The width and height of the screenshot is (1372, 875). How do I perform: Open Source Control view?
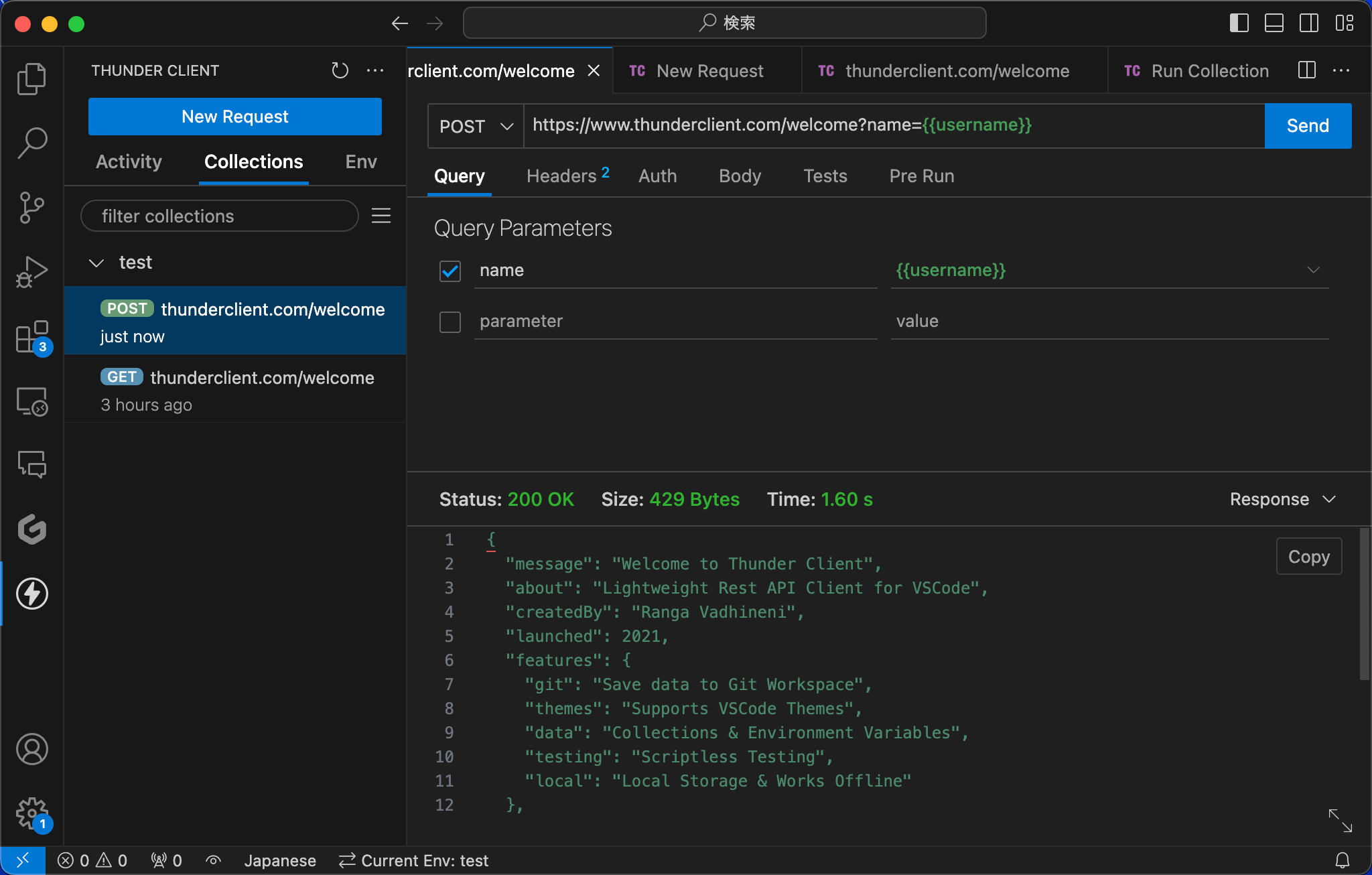(x=31, y=207)
